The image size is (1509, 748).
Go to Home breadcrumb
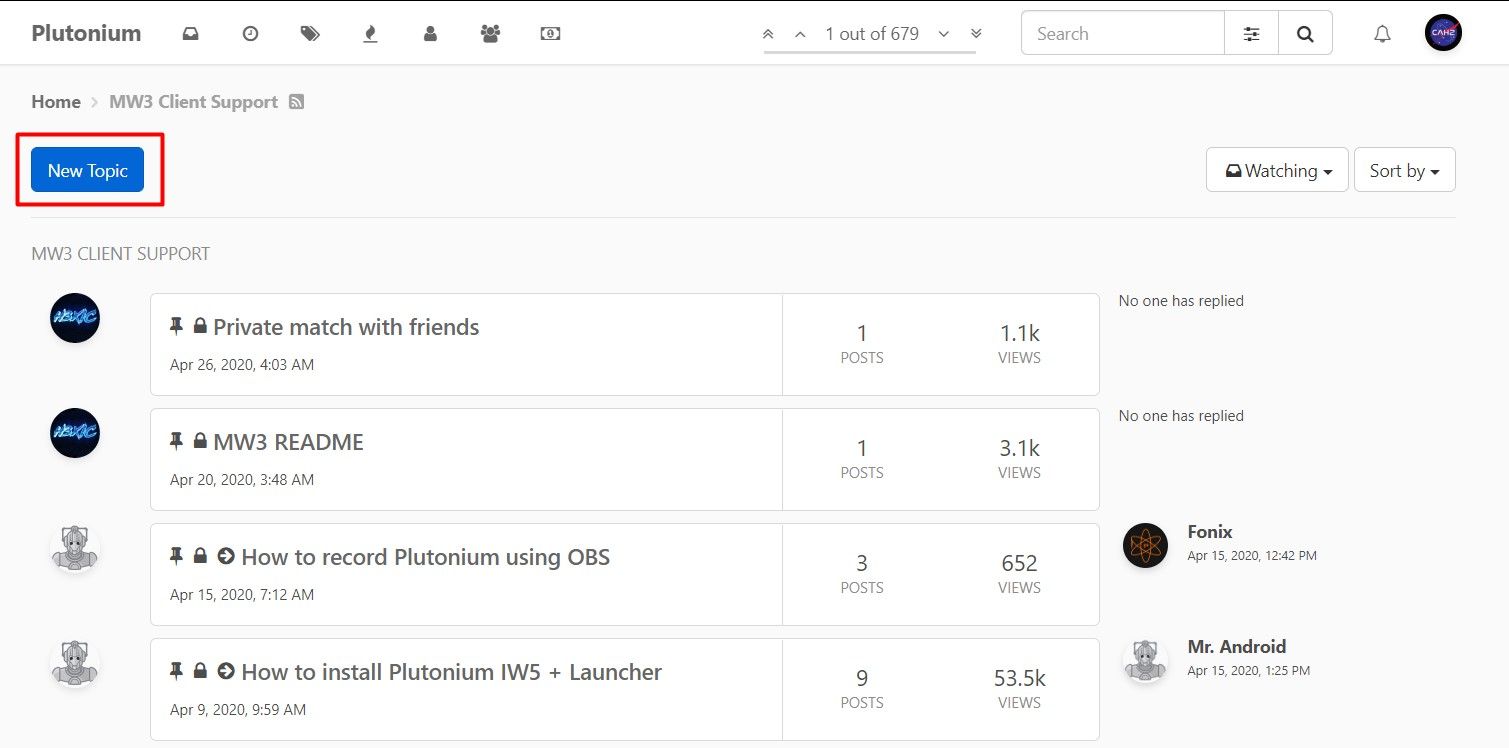pos(56,102)
